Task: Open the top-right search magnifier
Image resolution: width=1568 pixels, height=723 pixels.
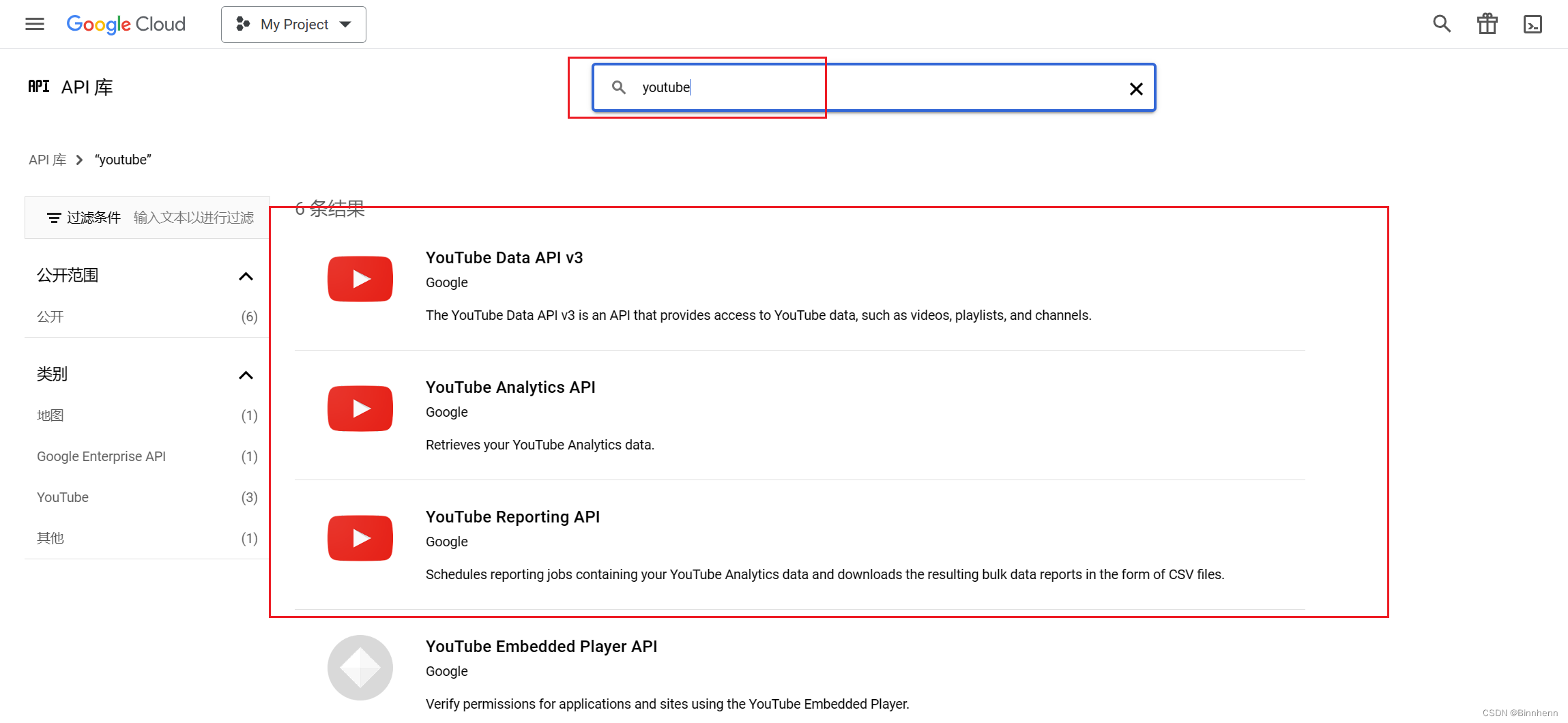Action: click(x=1441, y=23)
